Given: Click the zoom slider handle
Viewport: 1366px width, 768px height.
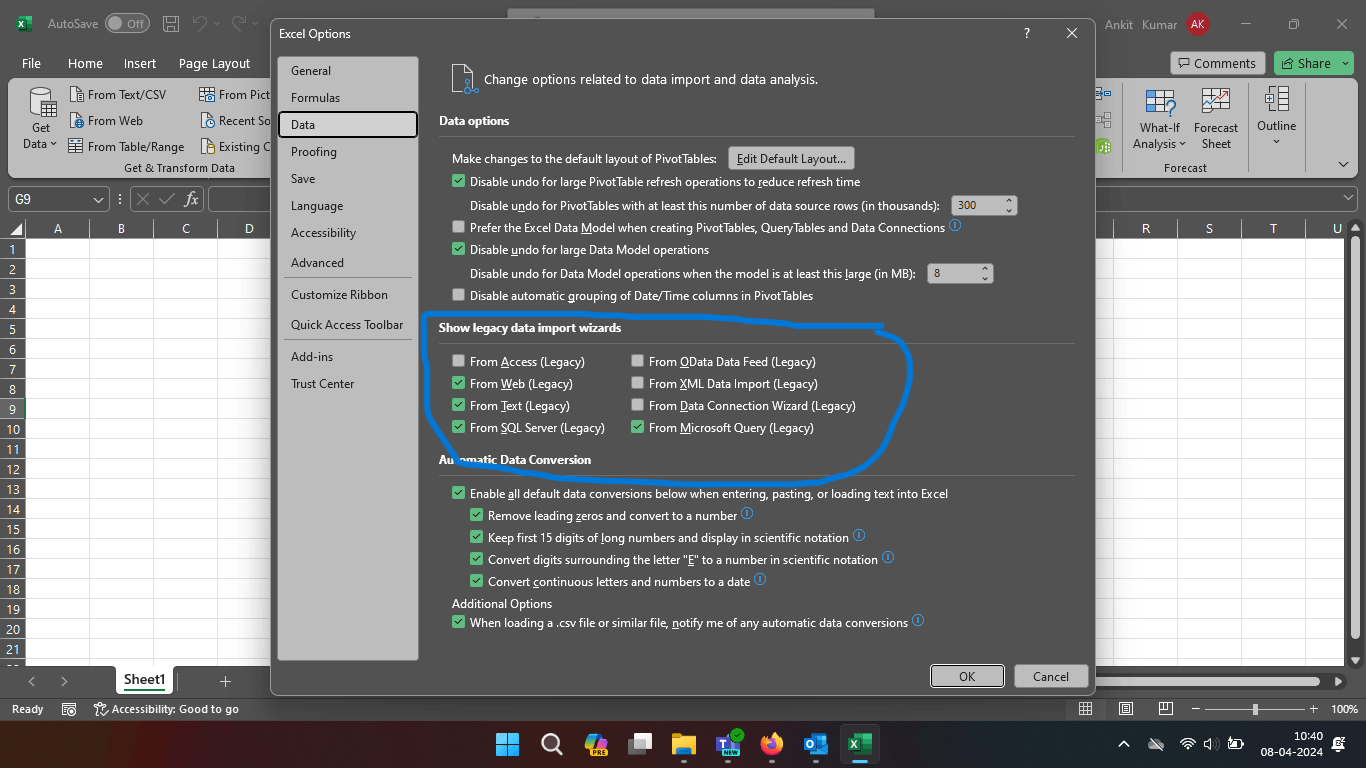Looking at the screenshot, I should 1255,709.
